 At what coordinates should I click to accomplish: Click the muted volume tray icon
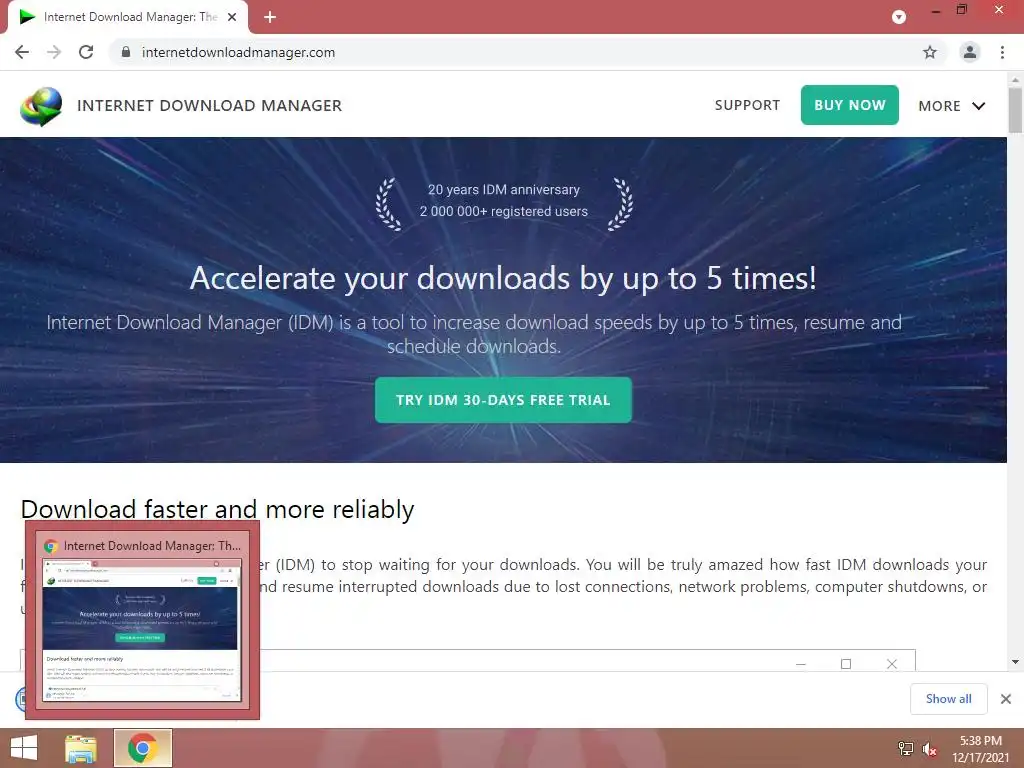(x=930, y=749)
